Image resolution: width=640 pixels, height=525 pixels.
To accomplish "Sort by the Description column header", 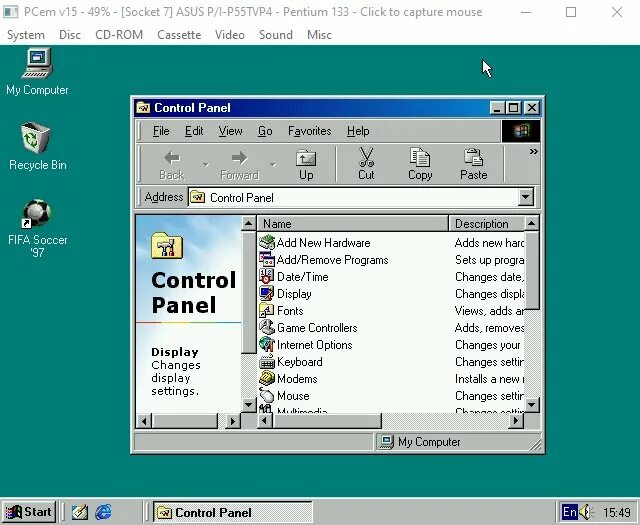I will tap(486, 224).
